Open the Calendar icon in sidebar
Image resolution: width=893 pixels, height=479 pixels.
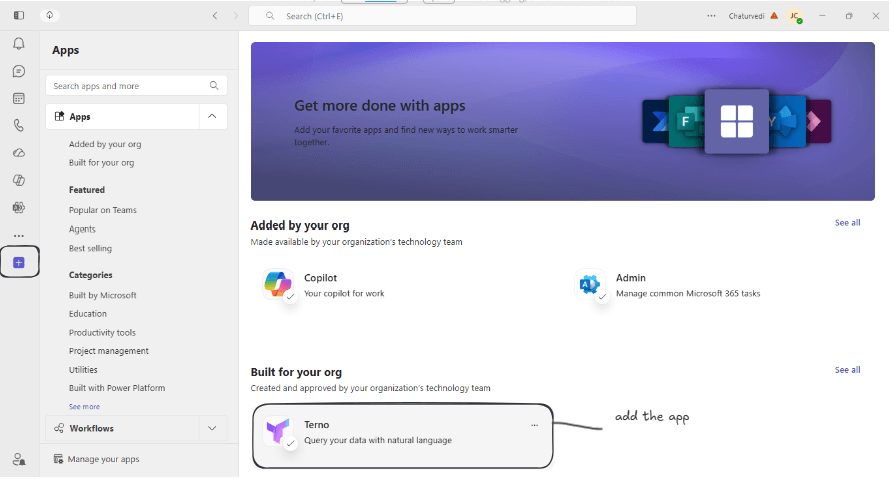(19, 99)
